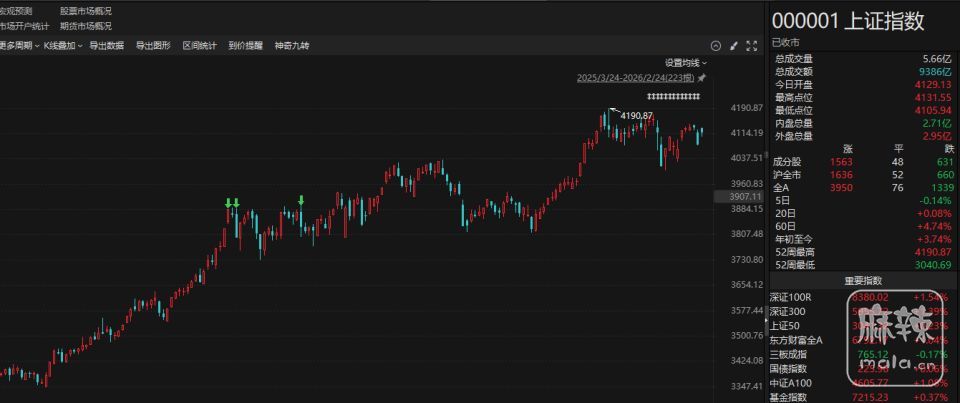Open 期货市场概况 menu item
This screenshot has width=960, height=403.
pyautogui.click(x=86, y=26)
